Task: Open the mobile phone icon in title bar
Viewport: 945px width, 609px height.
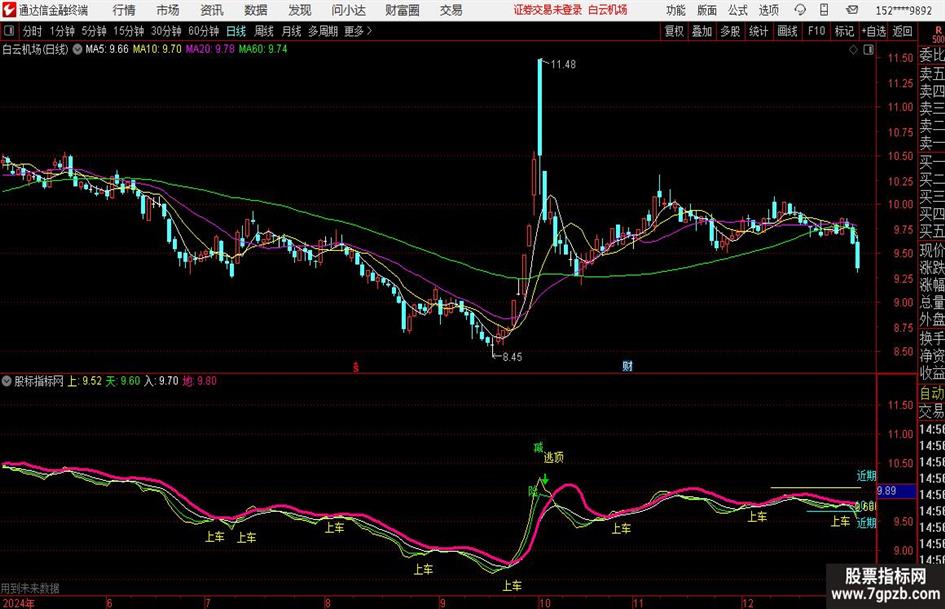Action: coord(824,10)
